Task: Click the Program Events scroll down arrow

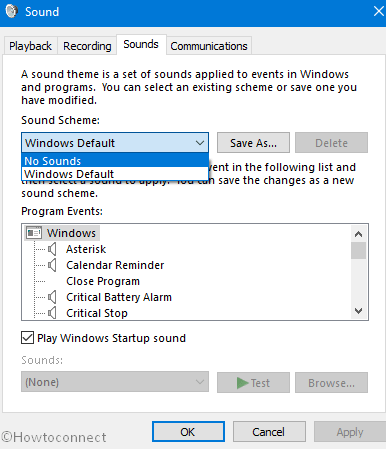Action: [358, 311]
